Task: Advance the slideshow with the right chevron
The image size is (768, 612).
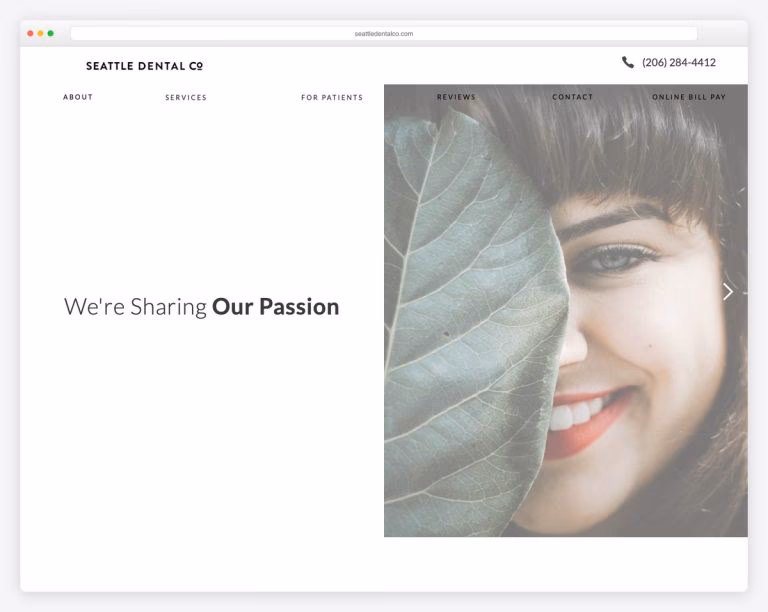Action: pos(728,292)
